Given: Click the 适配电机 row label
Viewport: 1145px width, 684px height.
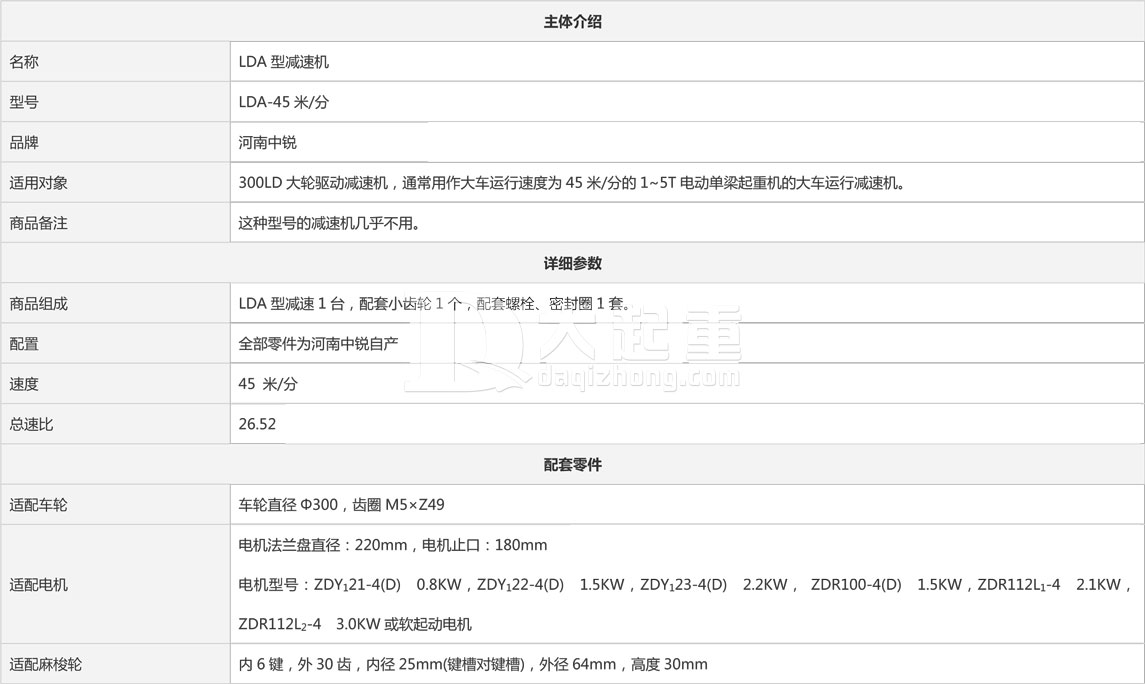Looking at the screenshot, I should [x=39, y=585].
